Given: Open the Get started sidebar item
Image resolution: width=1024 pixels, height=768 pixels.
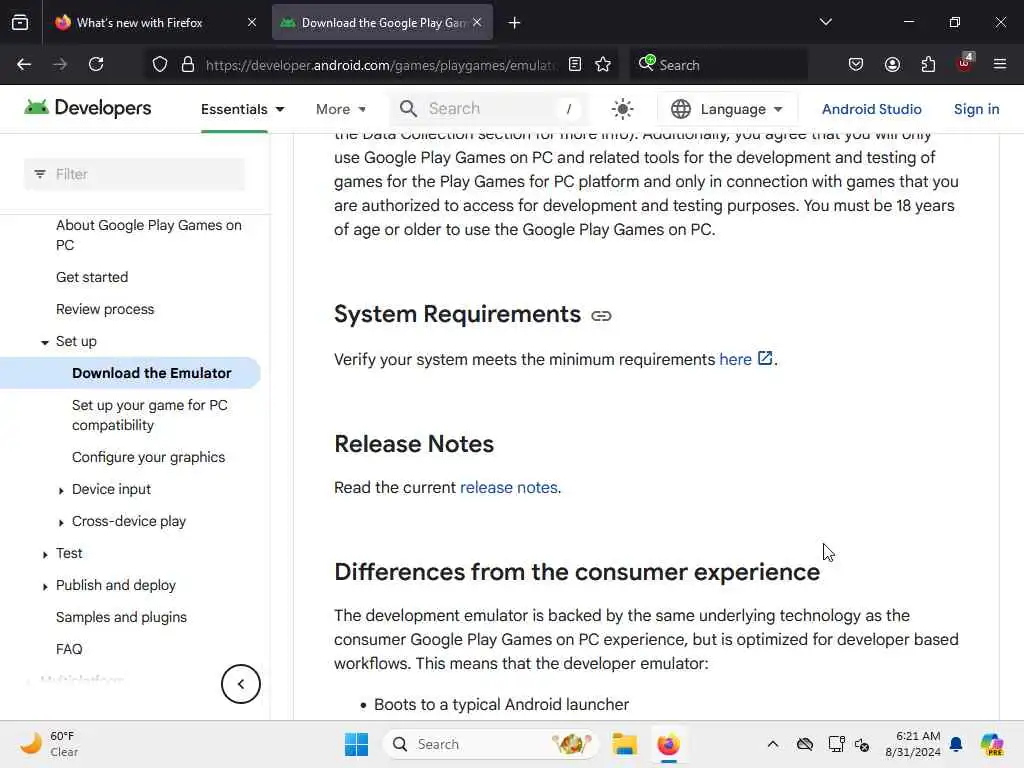Looking at the screenshot, I should pos(92,277).
